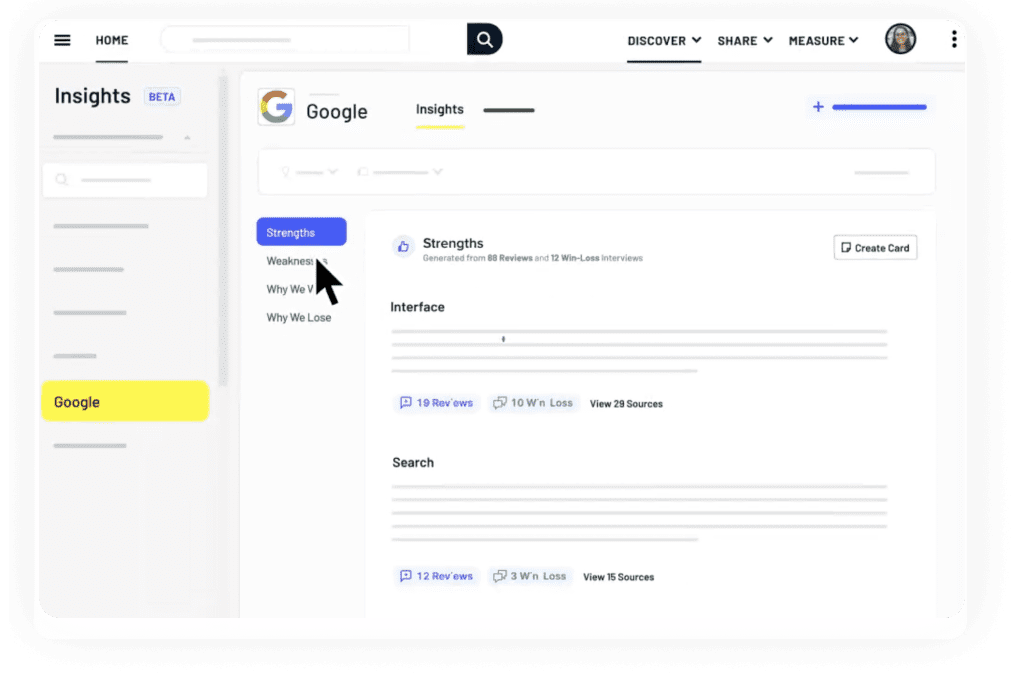The width and height of the screenshot is (1021, 686).
Task: Open the user profile avatar
Action: click(900, 40)
